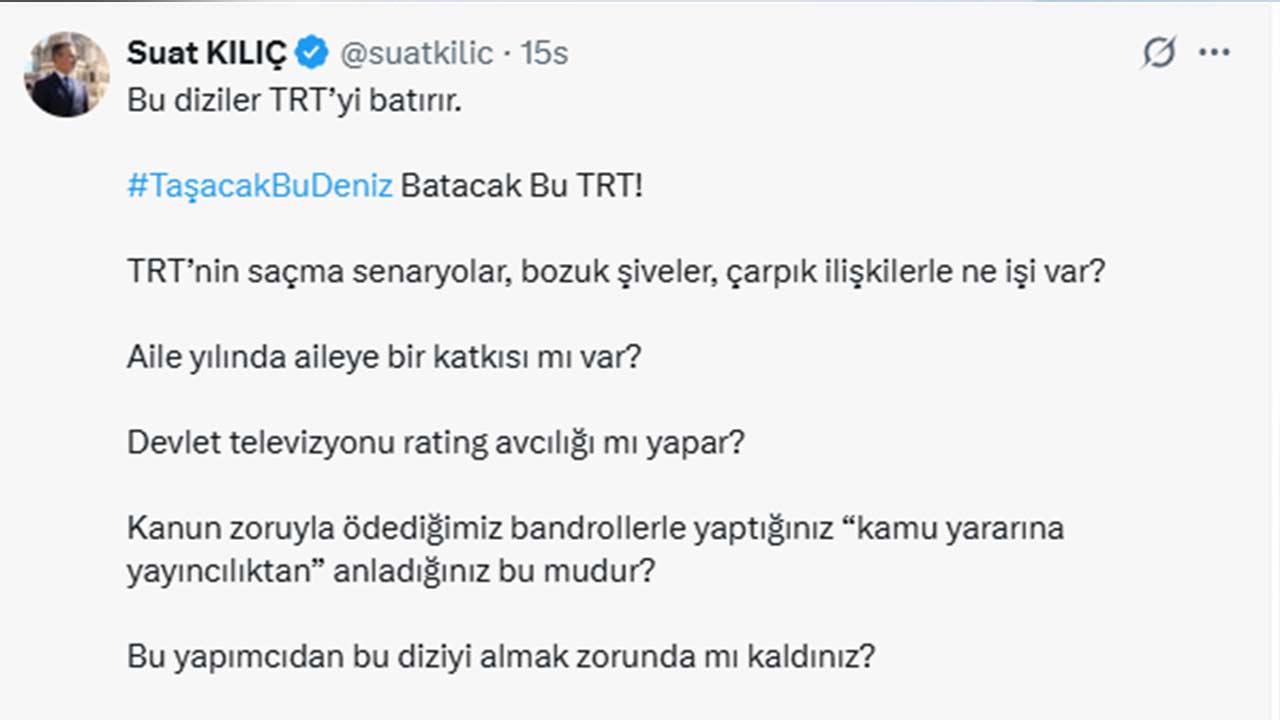This screenshot has height=720, width=1280.
Task: Open the more-actions dropdown for the tweet
Action: (1215, 54)
